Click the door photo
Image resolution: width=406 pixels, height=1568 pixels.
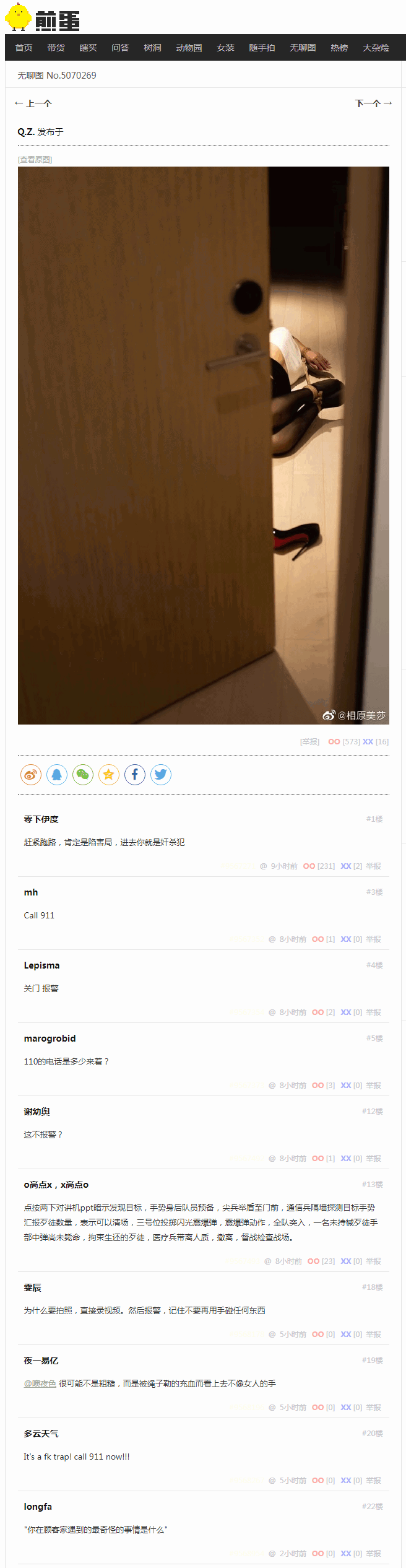pos(204,445)
